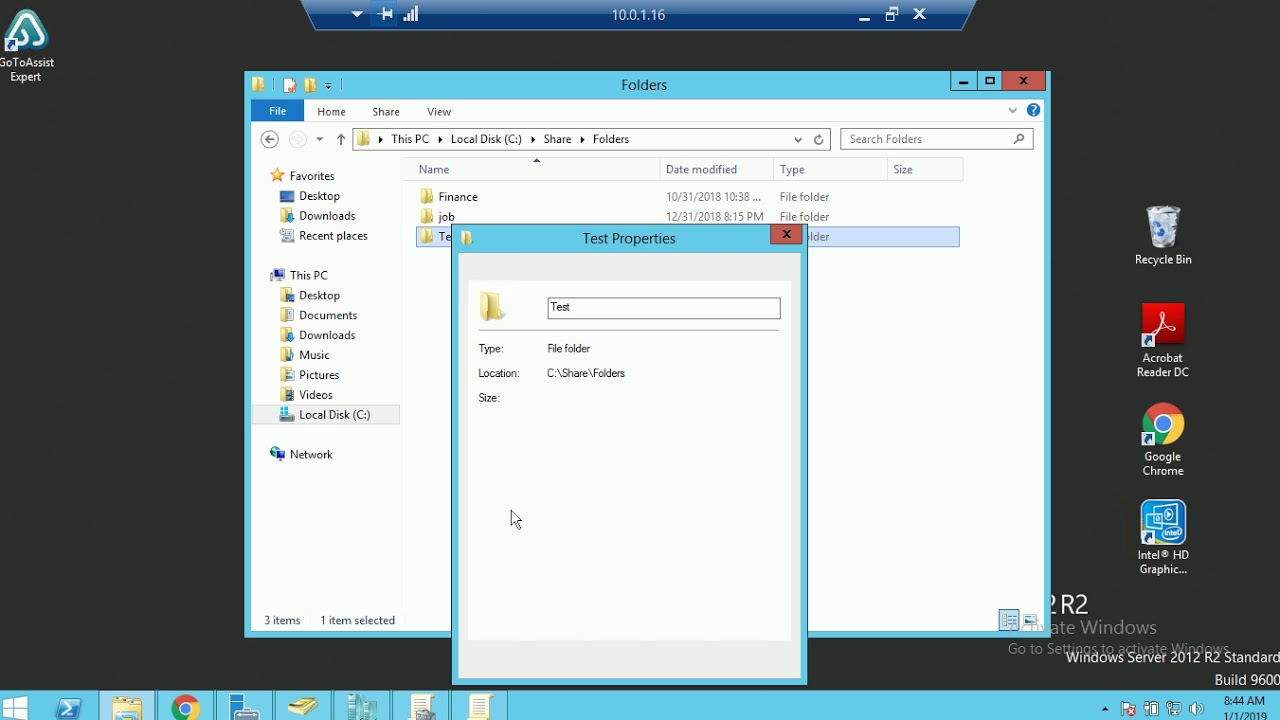Show hidden tray icons arrow
This screenshot has width=1280, height=720.
(x=1105, y=710)
